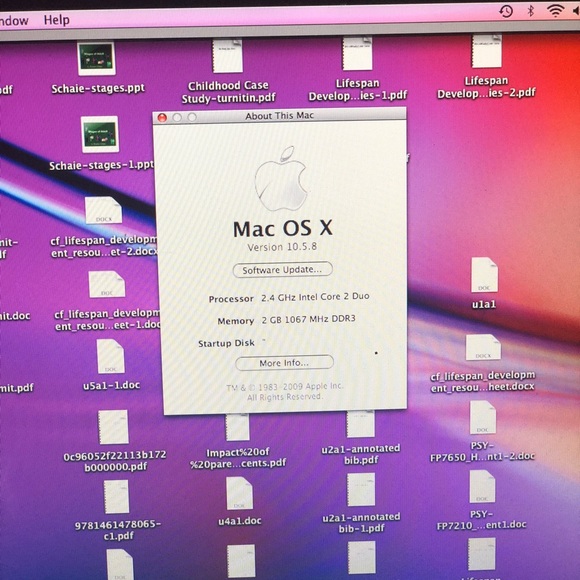Viewport: 580px width, 580px height.
Task: Open the Help menu in menu bar
Action: coord(56,20)
